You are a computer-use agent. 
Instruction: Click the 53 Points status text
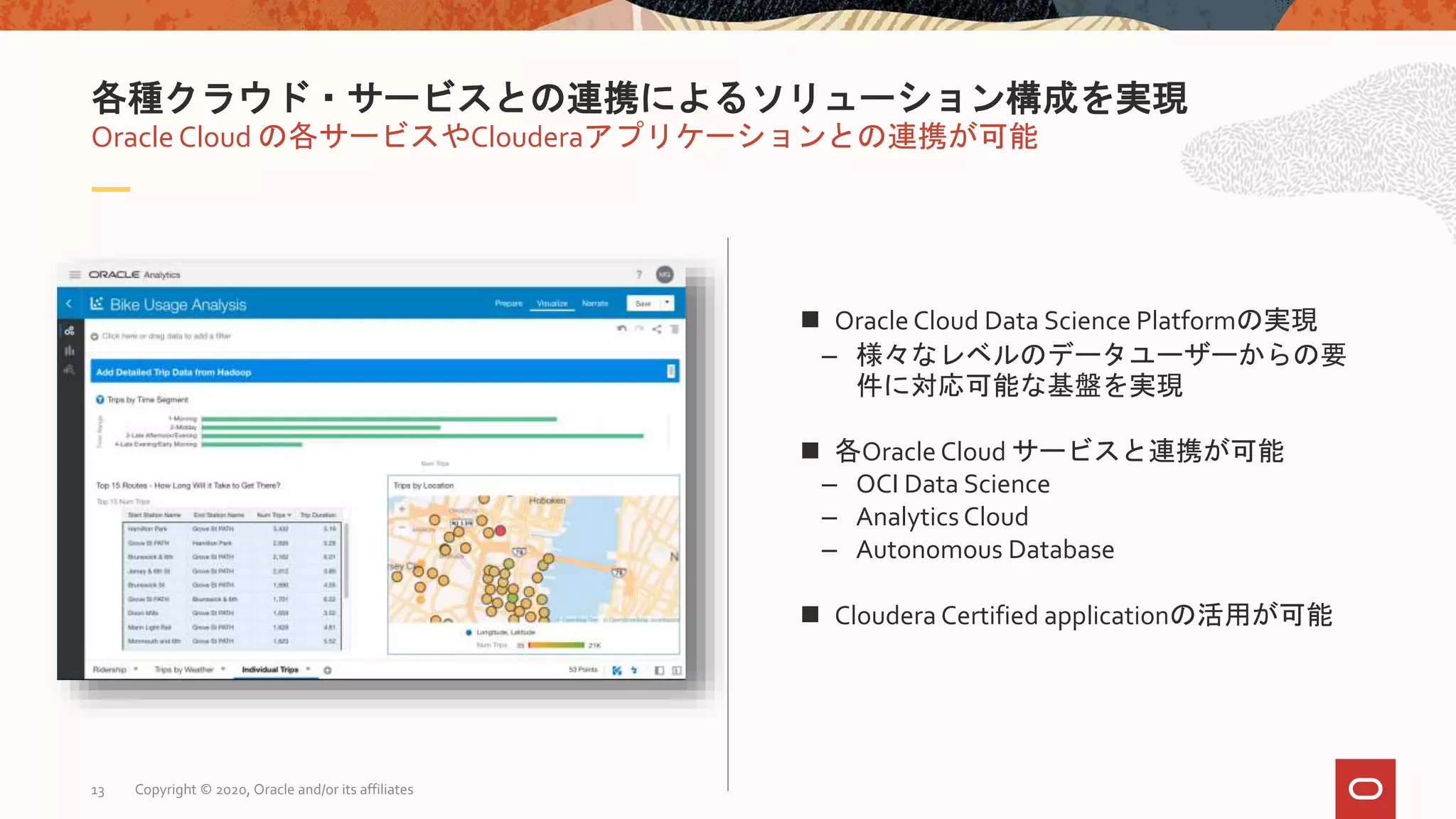[x=583, y=670]
